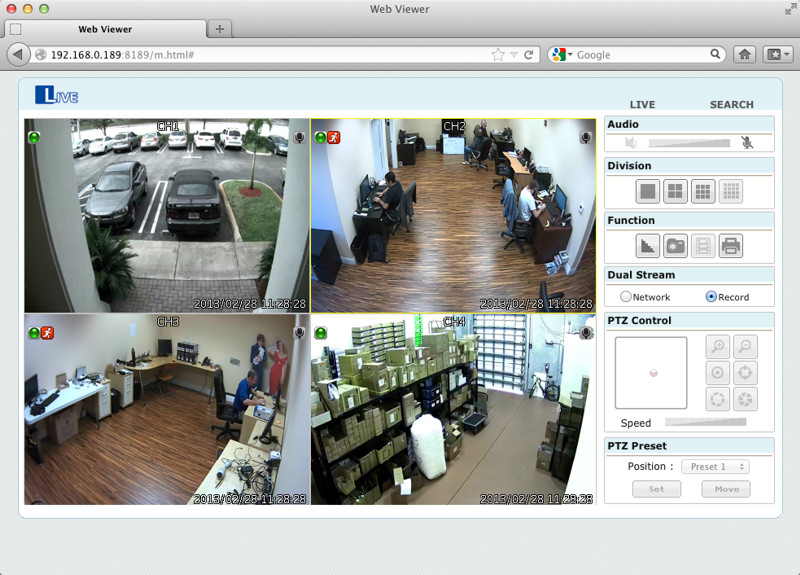Open the Preset 1 position dropdown

[x=715, y=466]
